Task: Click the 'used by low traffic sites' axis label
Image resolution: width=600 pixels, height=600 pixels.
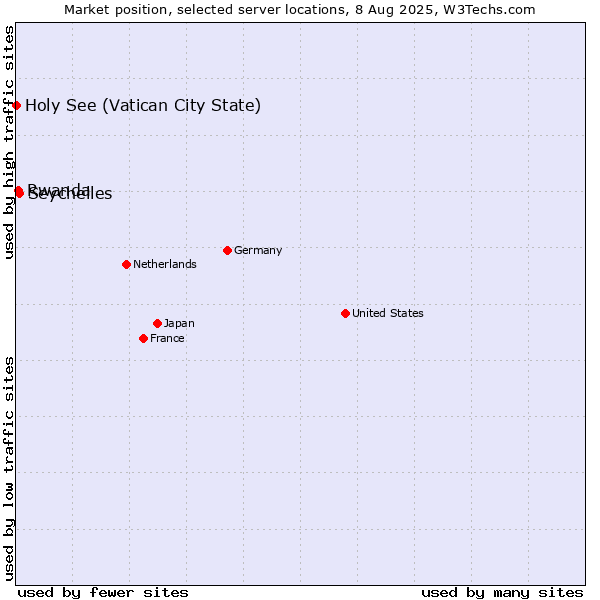Action: tap(9, 469)
